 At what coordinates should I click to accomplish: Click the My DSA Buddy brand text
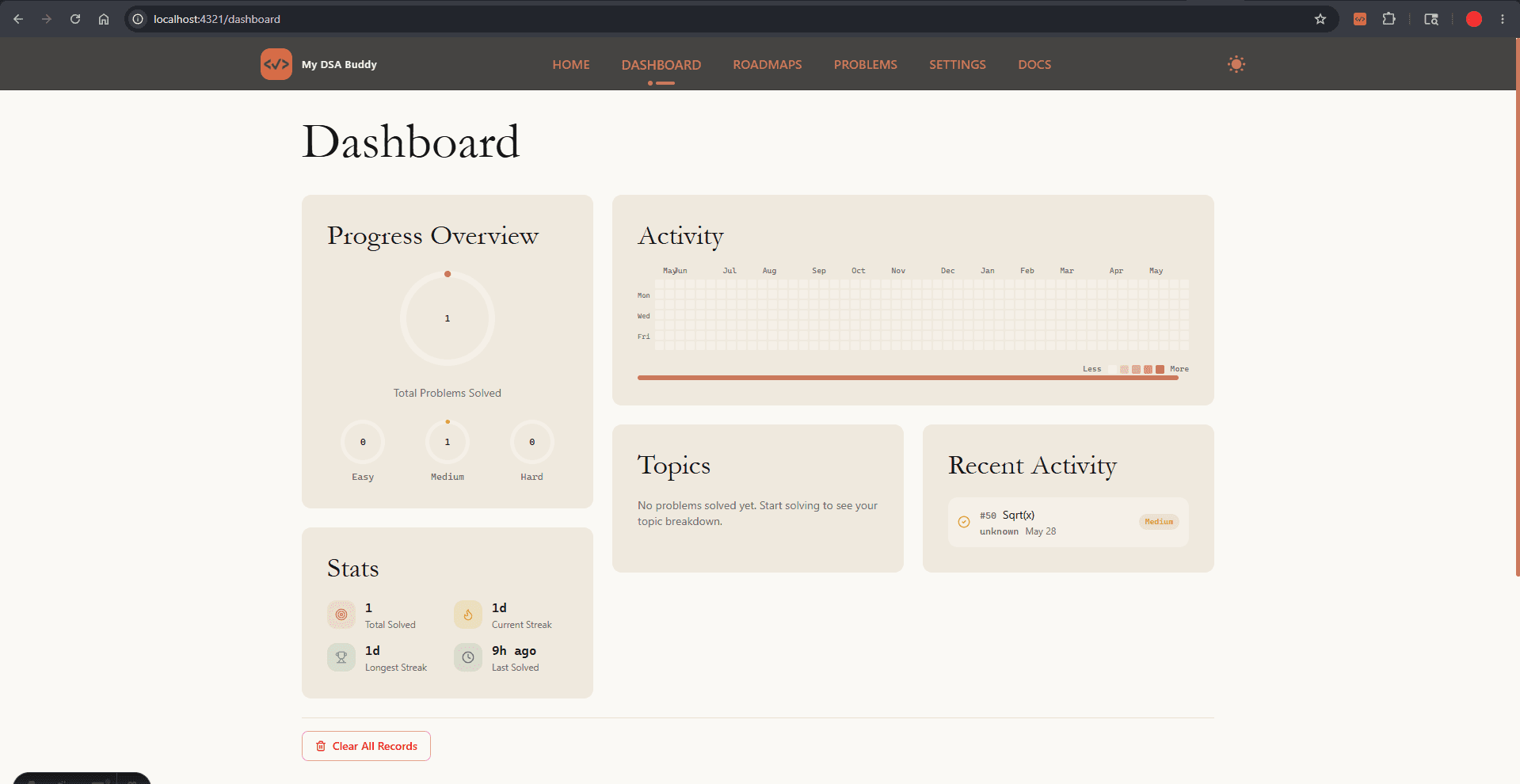[x=339, y=65]
